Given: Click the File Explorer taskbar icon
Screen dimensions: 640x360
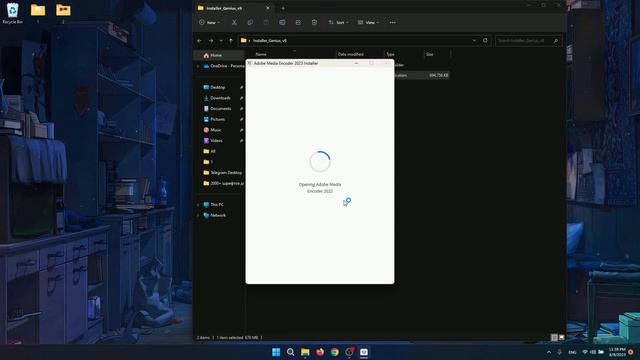Looking at the screenshot, I should point(305,352).
